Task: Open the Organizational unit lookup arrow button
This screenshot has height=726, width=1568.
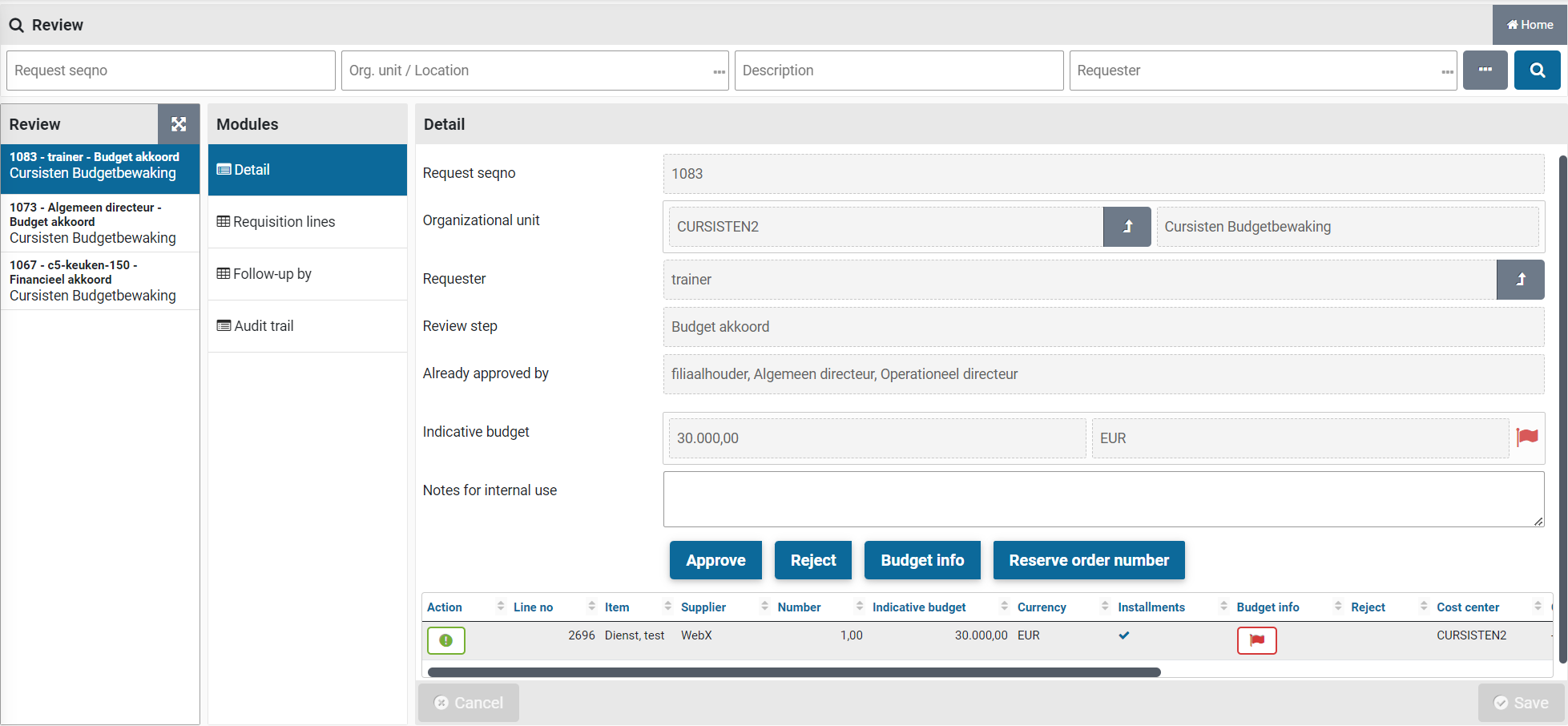Action: click(x=1127, y=227)
